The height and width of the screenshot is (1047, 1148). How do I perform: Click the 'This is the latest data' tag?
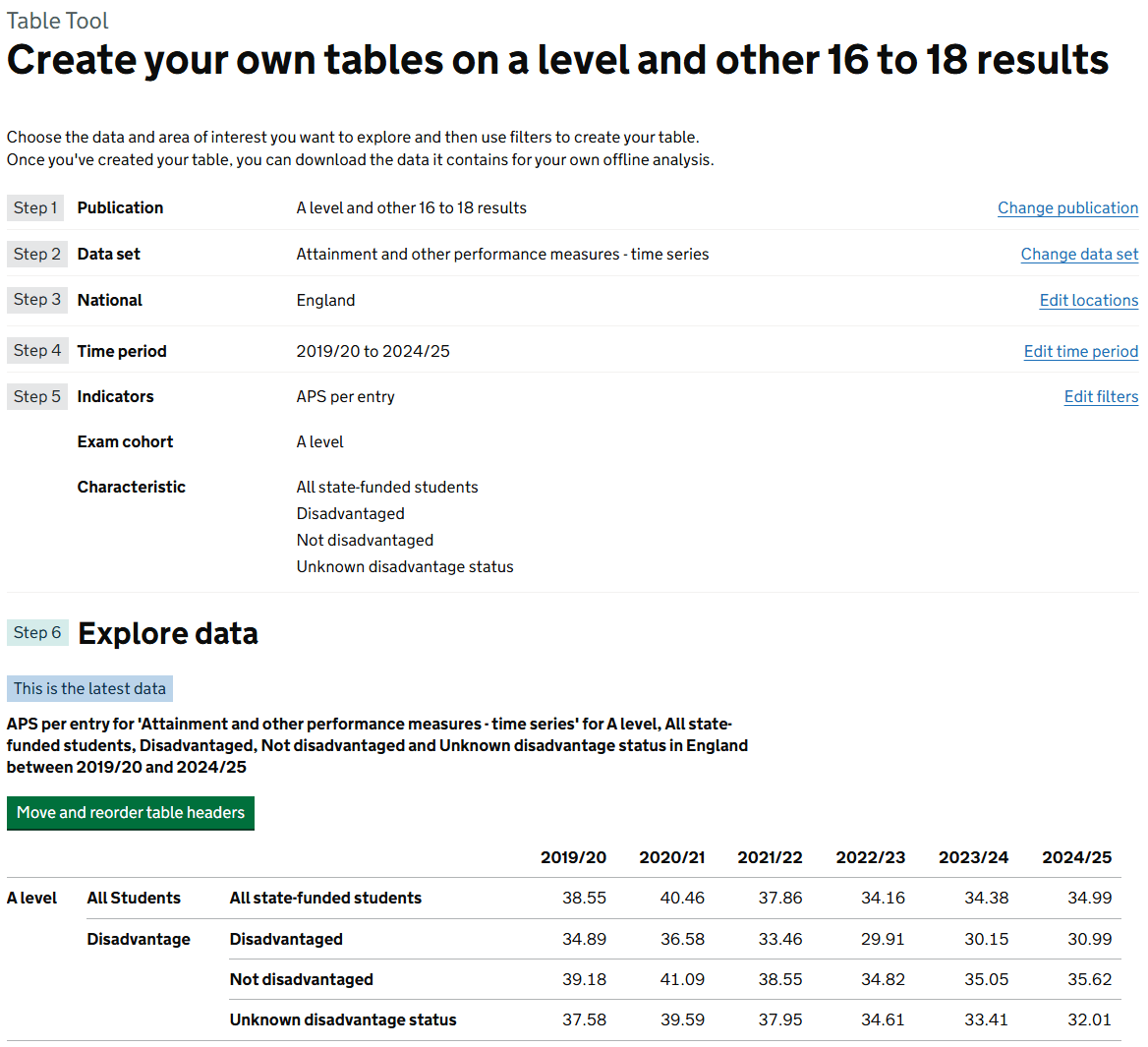[x=89, y=689]
